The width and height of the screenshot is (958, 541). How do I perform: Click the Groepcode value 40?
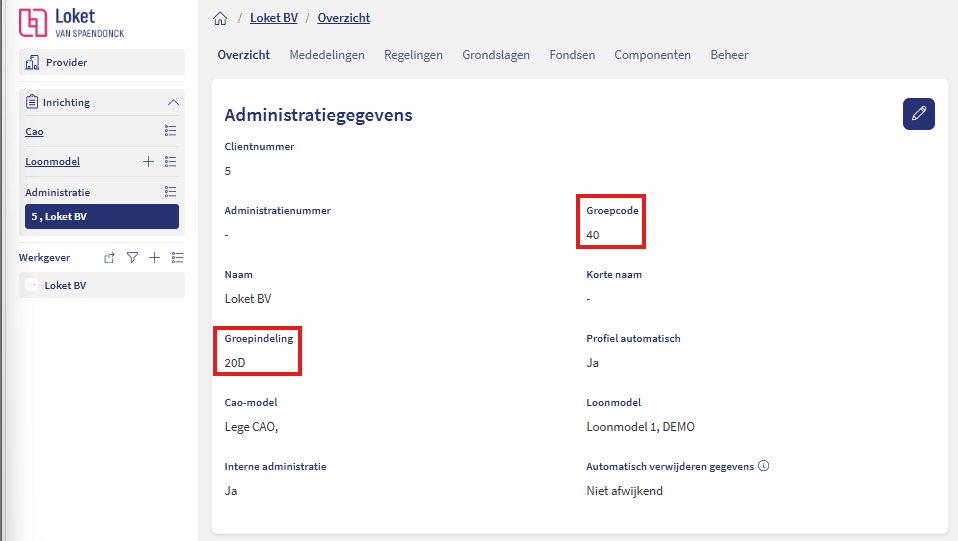point(593,235)
